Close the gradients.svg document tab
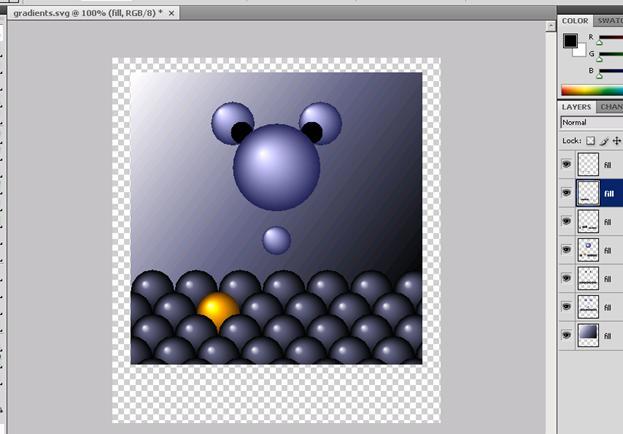The width and height of the screenshot is (623, 434). click(171, 14)
